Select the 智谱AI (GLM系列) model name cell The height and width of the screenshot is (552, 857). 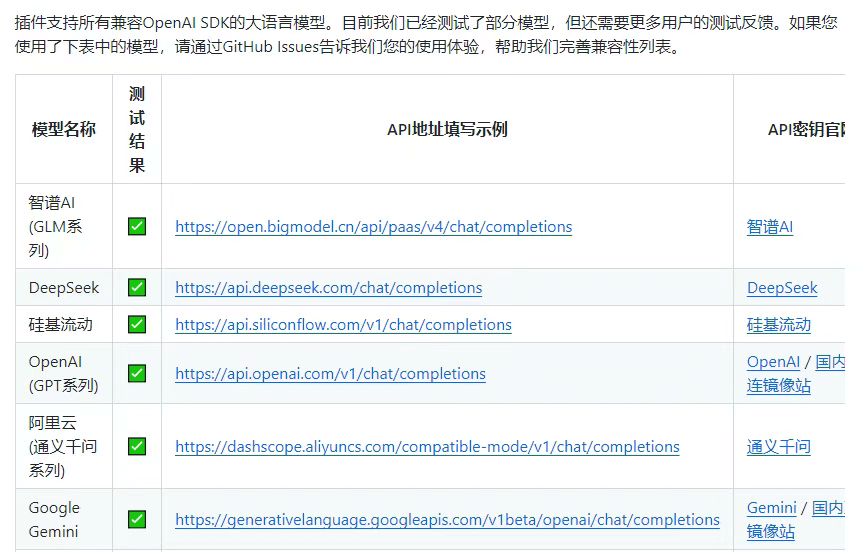click(x=64, y=226)
